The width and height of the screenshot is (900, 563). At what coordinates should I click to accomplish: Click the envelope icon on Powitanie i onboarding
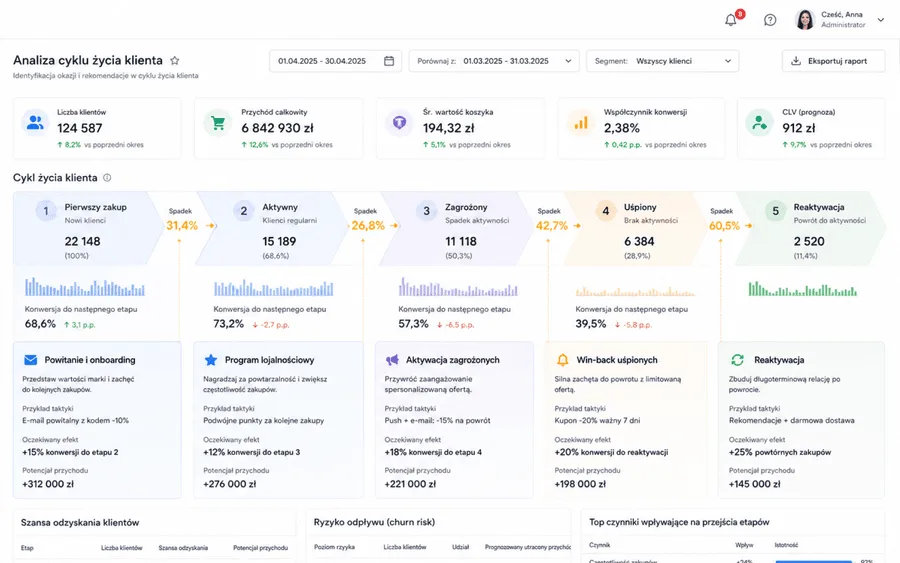tap(30, 360)
